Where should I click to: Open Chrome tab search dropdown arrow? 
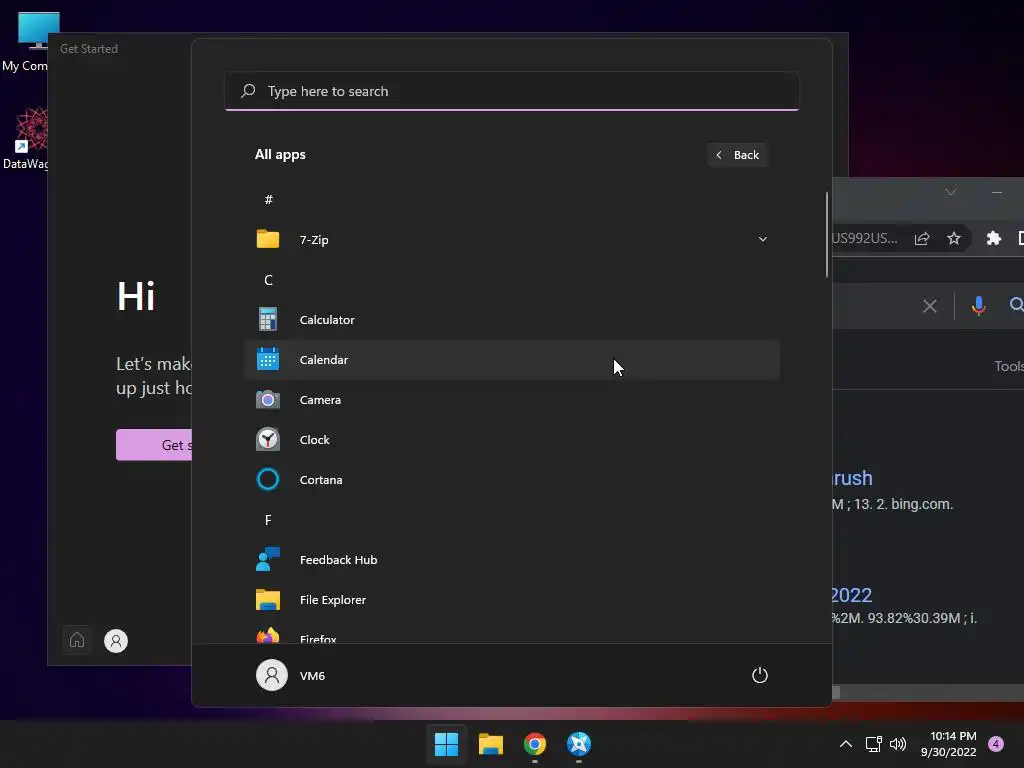[951, 192]
